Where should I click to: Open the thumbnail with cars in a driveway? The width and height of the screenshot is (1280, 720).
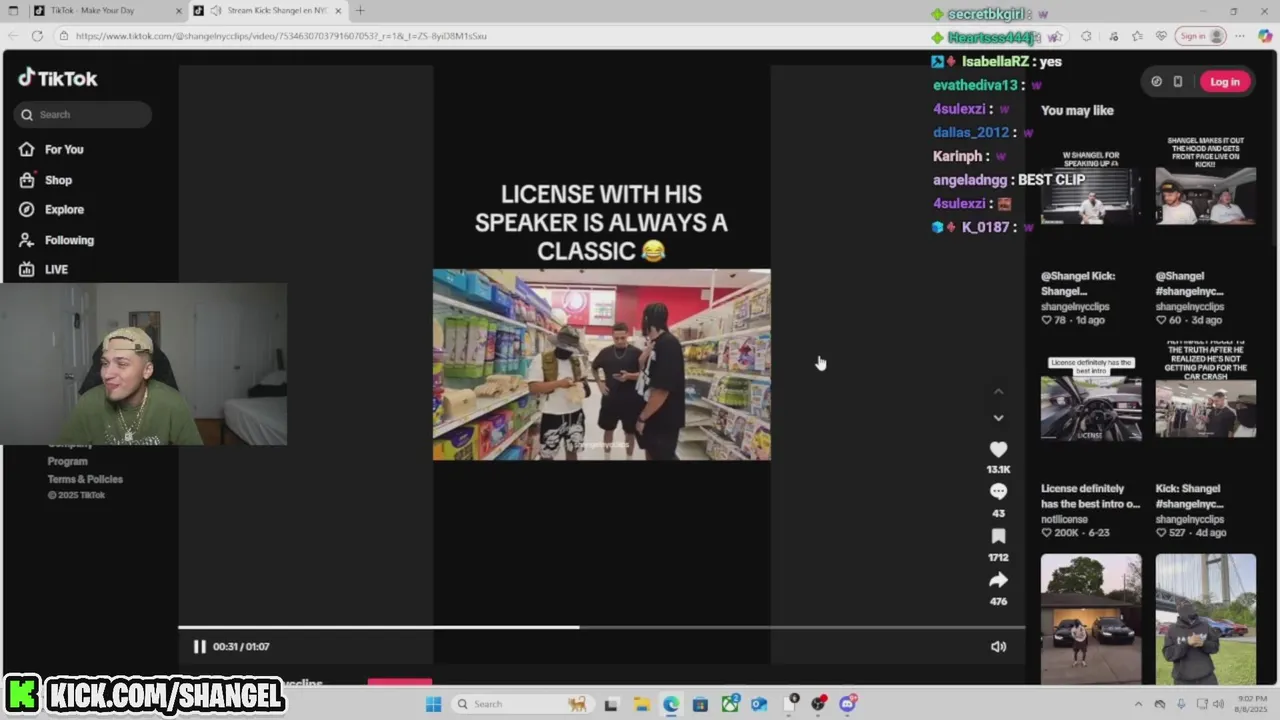point(1091,618)
